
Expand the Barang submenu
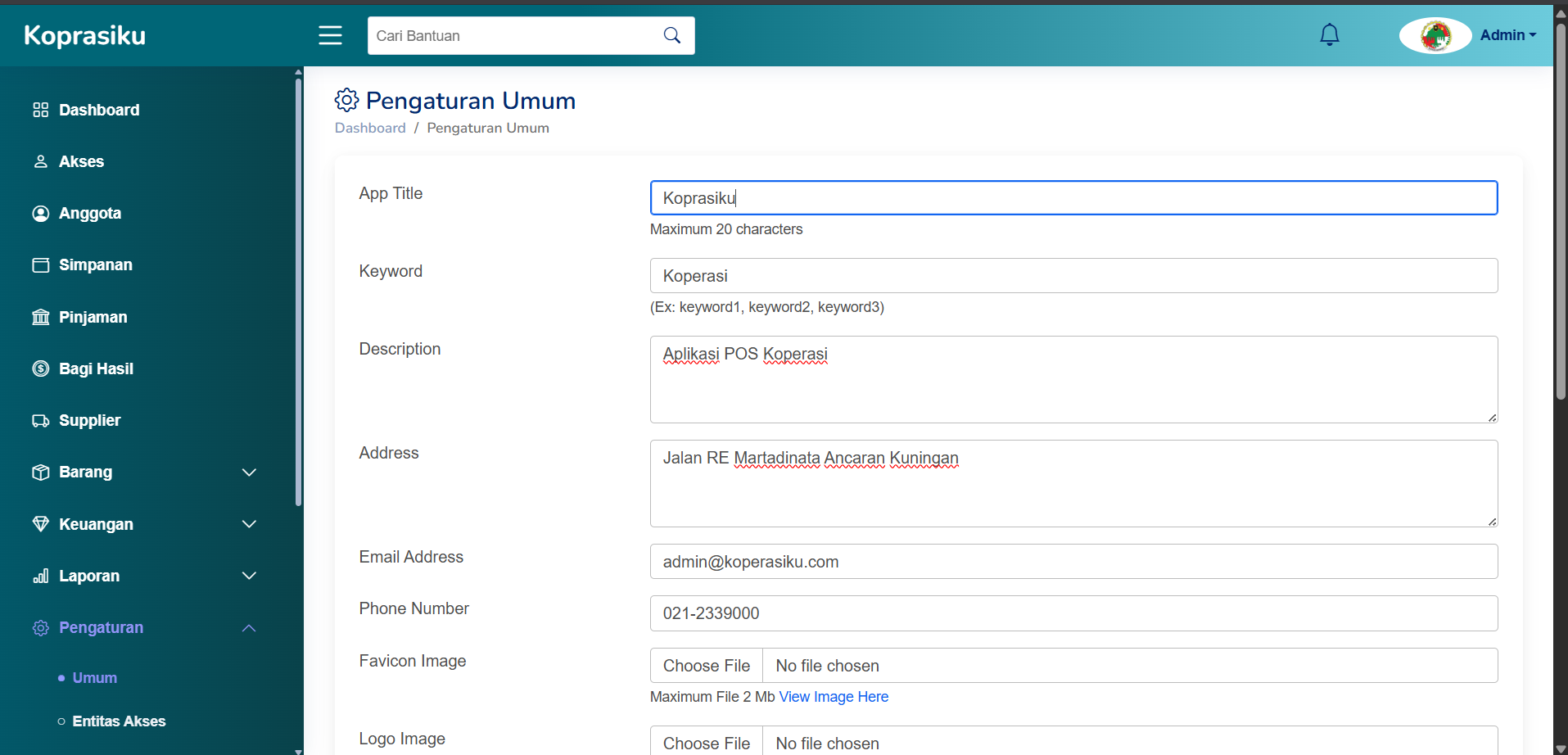[x=249, y=472]
